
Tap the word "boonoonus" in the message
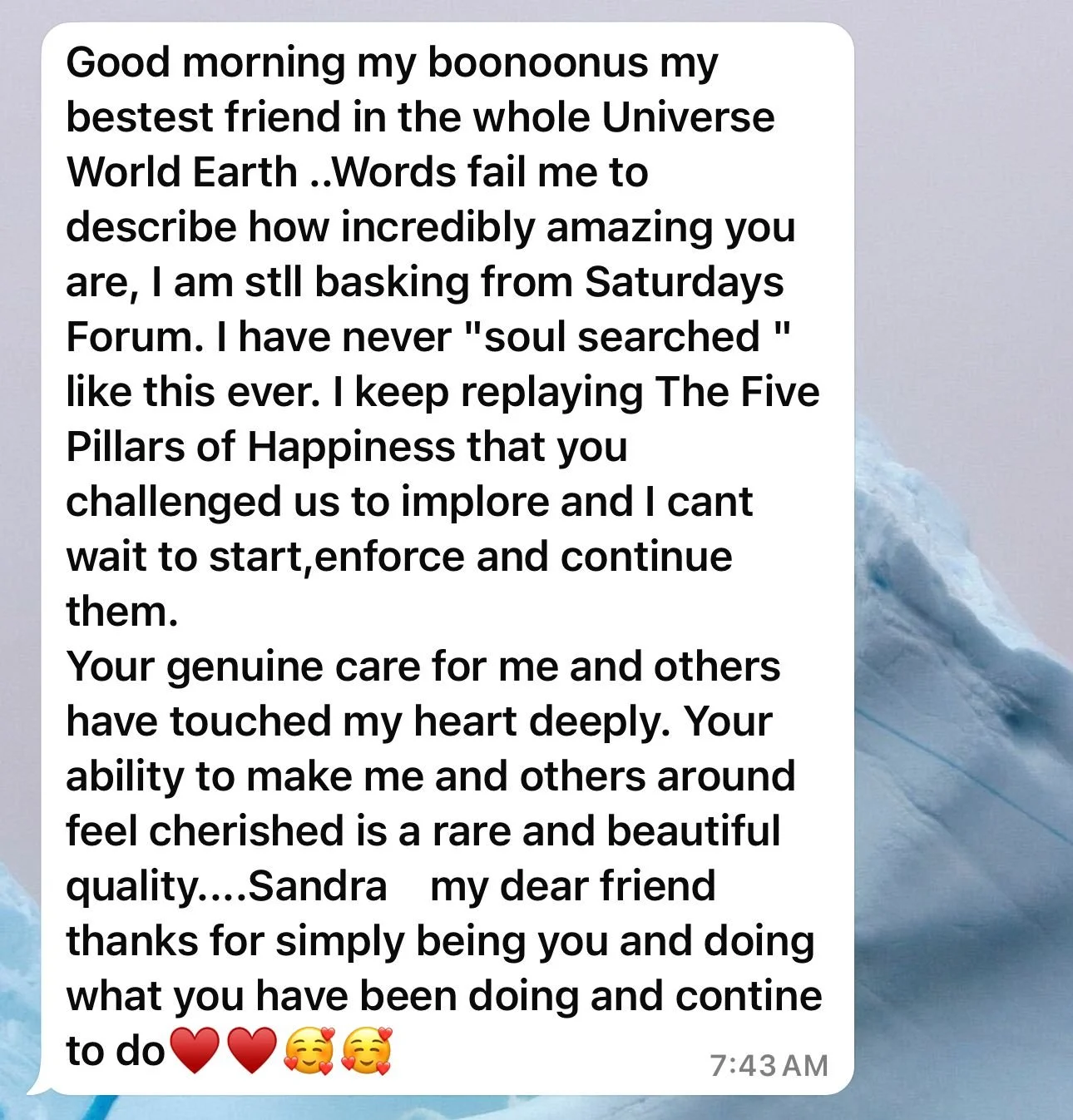click(537, 62)
